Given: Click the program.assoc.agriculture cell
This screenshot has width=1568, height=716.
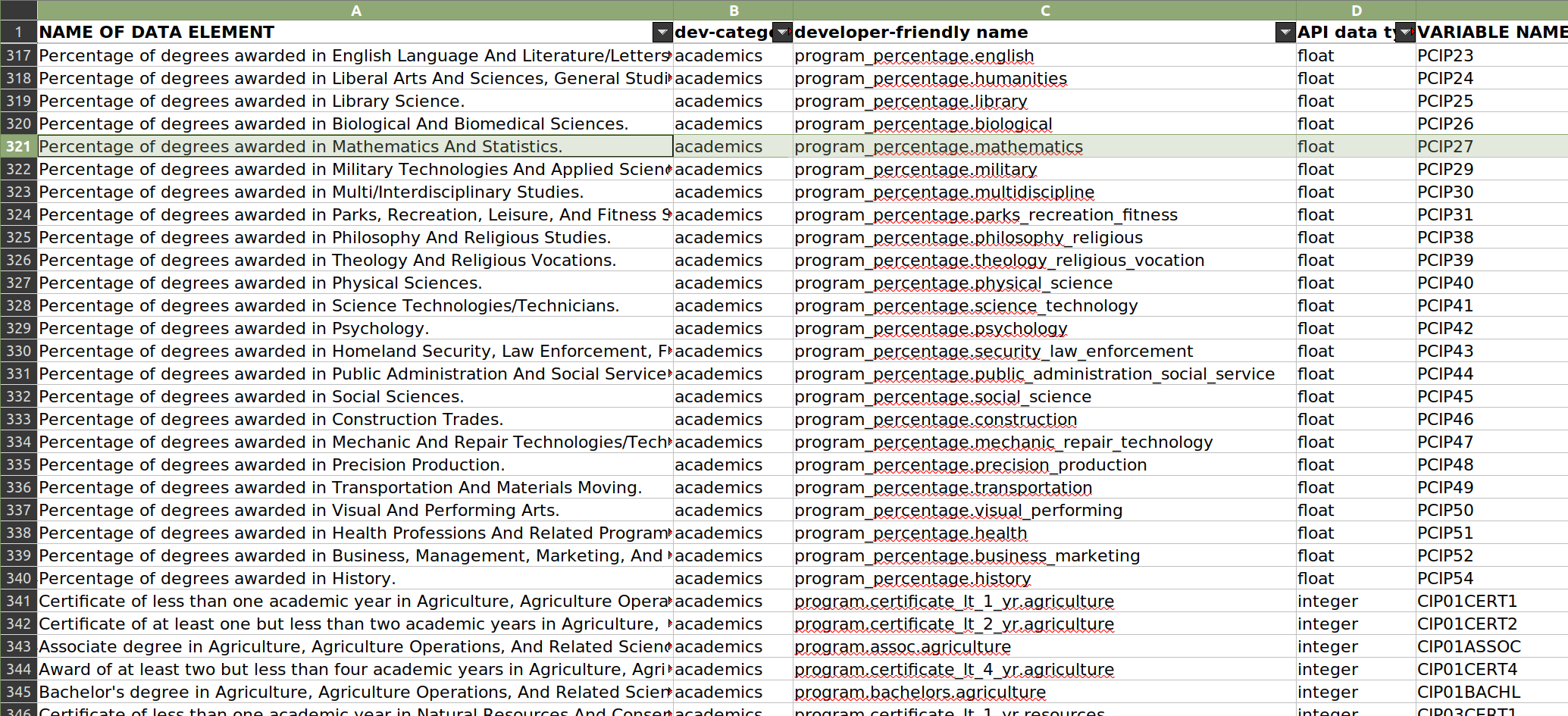Looking at the screenshot, I should 1044,646.
